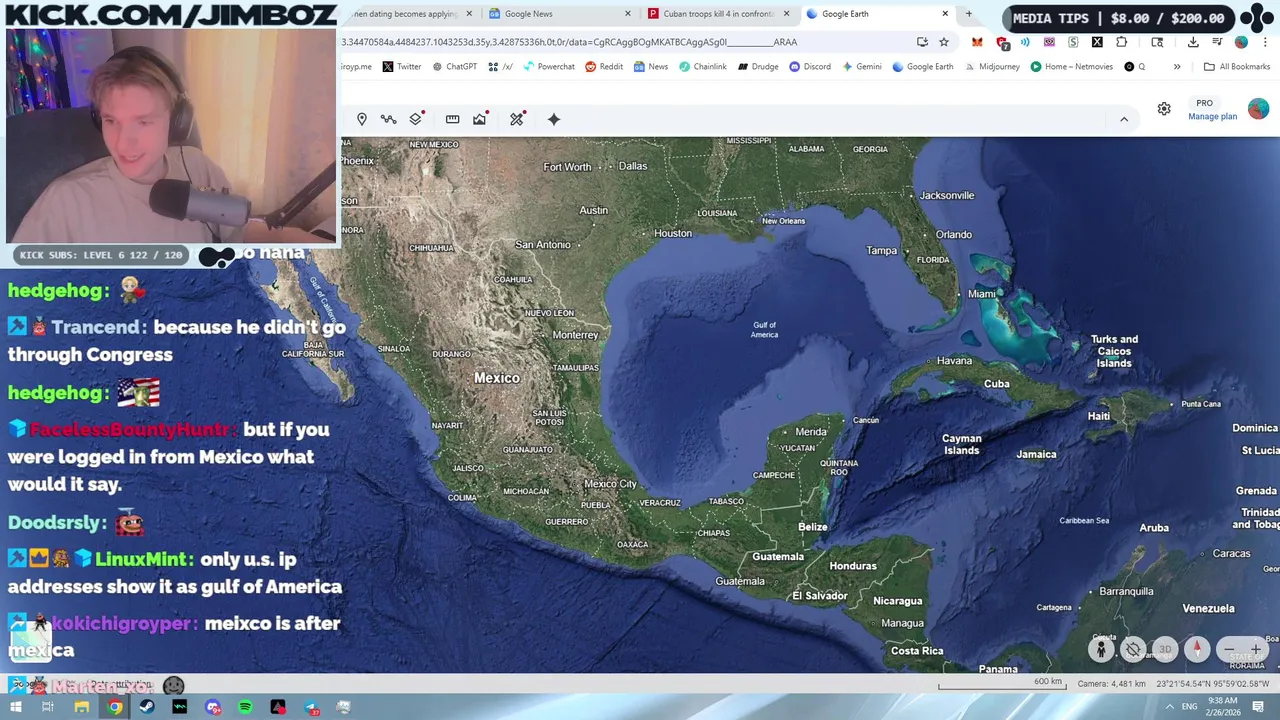The image size is (1280, 720).
Task: Open the All Bookmarks folder
Action: (1237, 67)
